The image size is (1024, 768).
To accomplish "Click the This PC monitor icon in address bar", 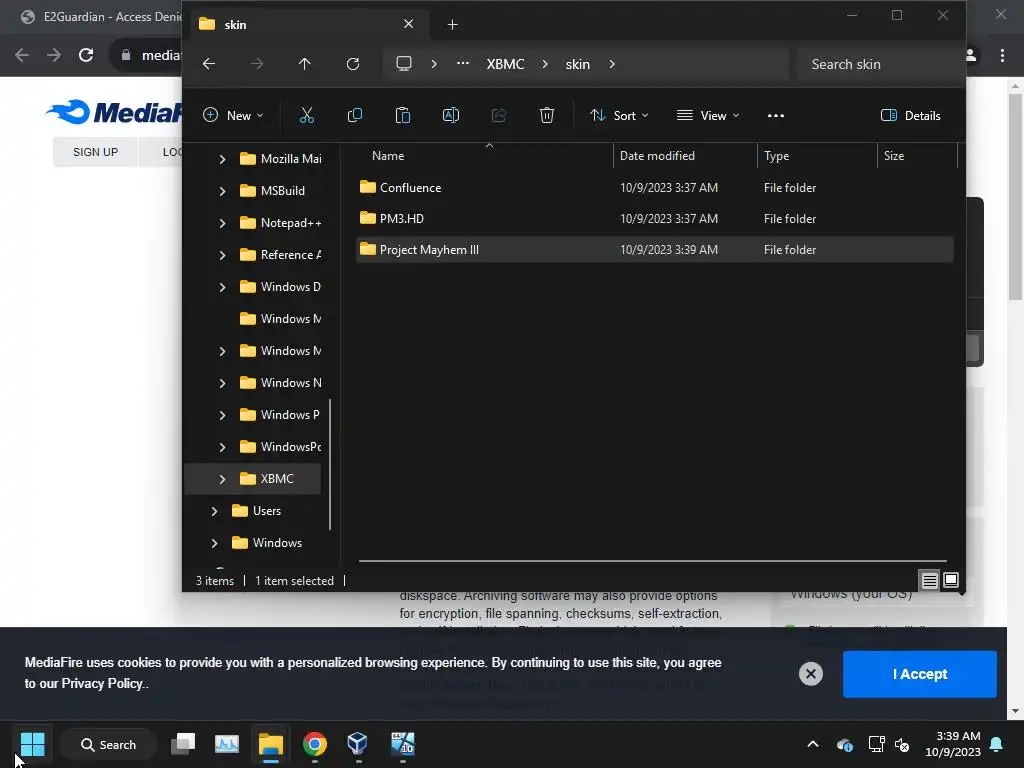I will click(404, 64).
